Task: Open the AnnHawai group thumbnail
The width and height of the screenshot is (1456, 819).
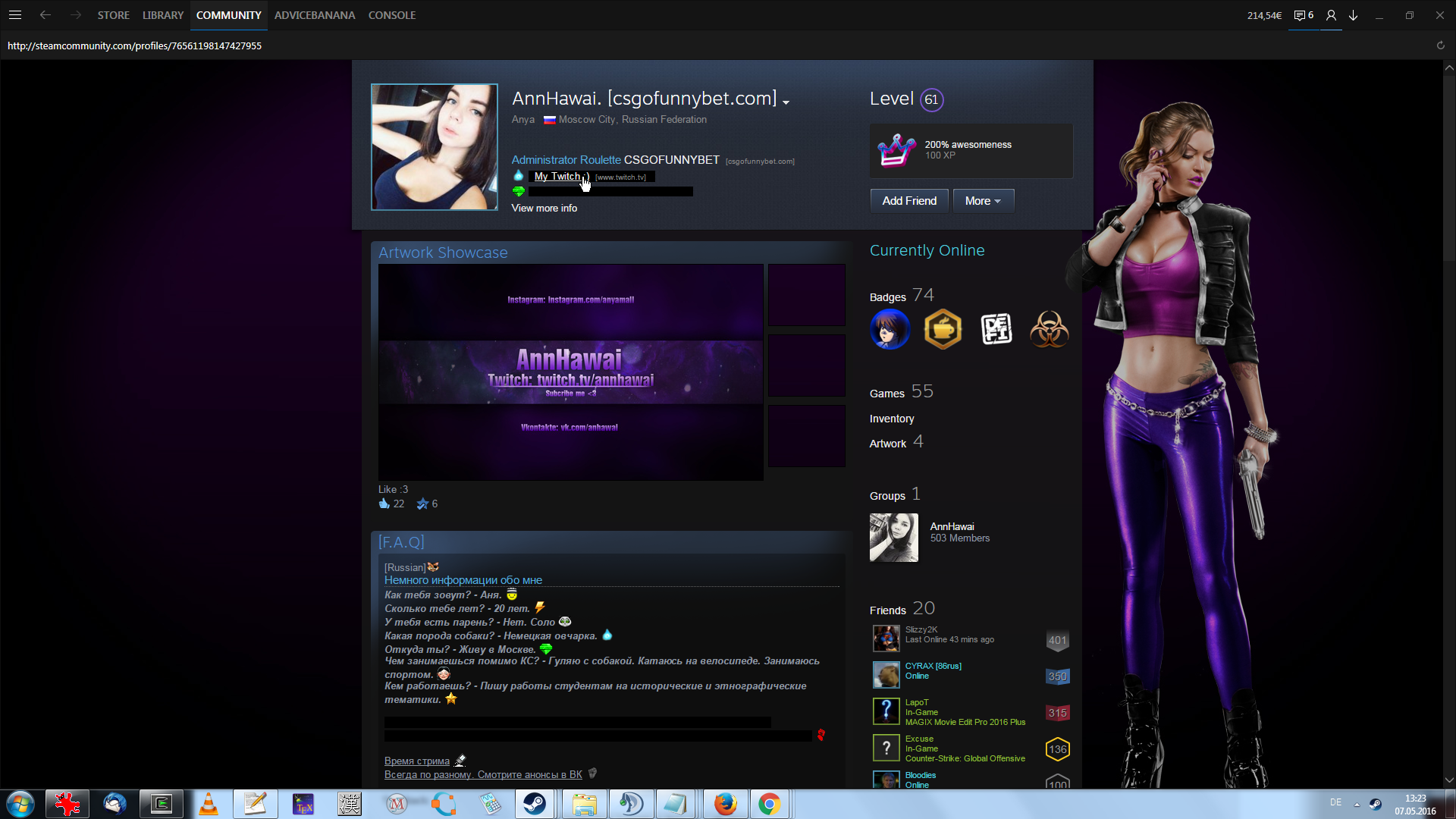Action: (893, 538)
